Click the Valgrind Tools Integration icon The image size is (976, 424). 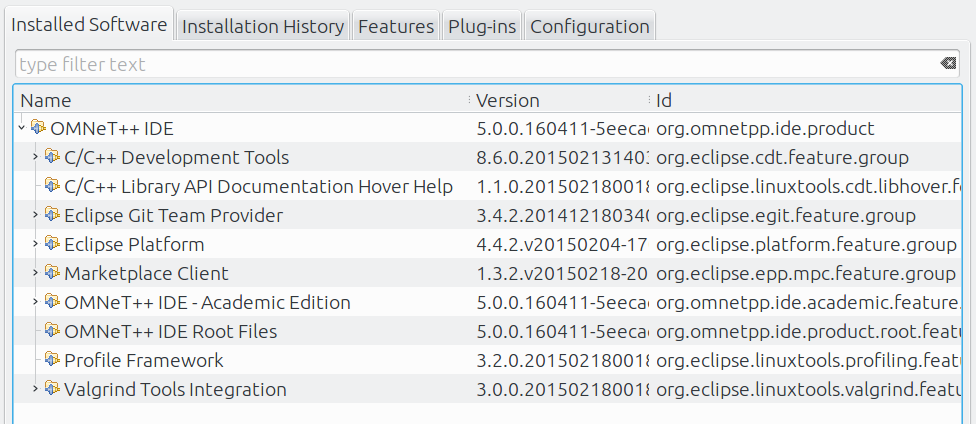point(52,389)
